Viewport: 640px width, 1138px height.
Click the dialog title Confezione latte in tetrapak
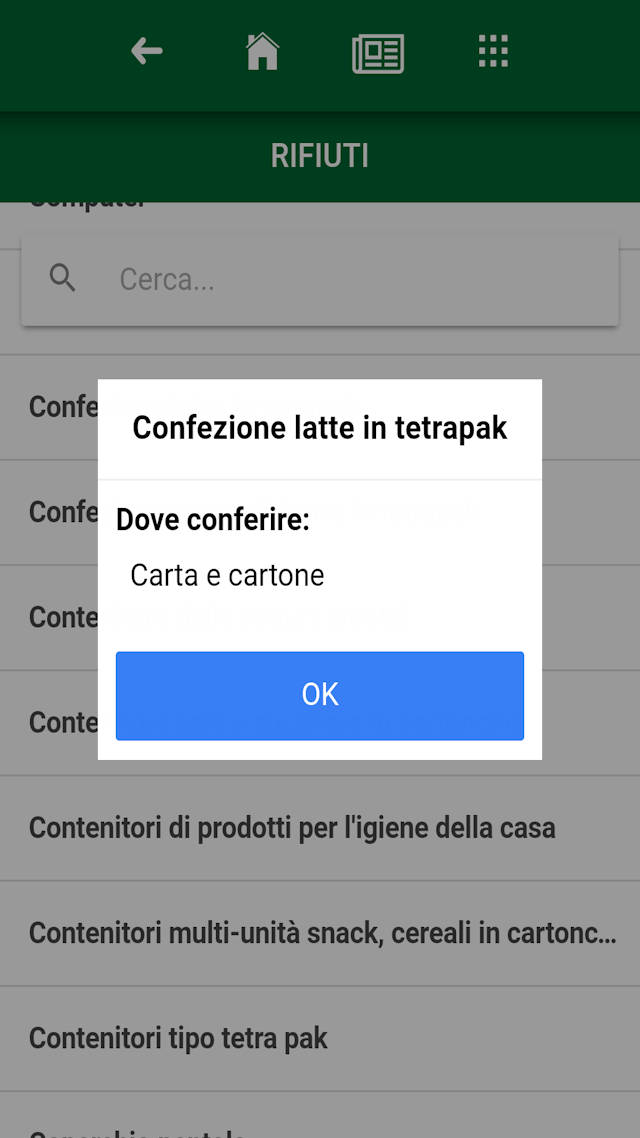[320, 428]
